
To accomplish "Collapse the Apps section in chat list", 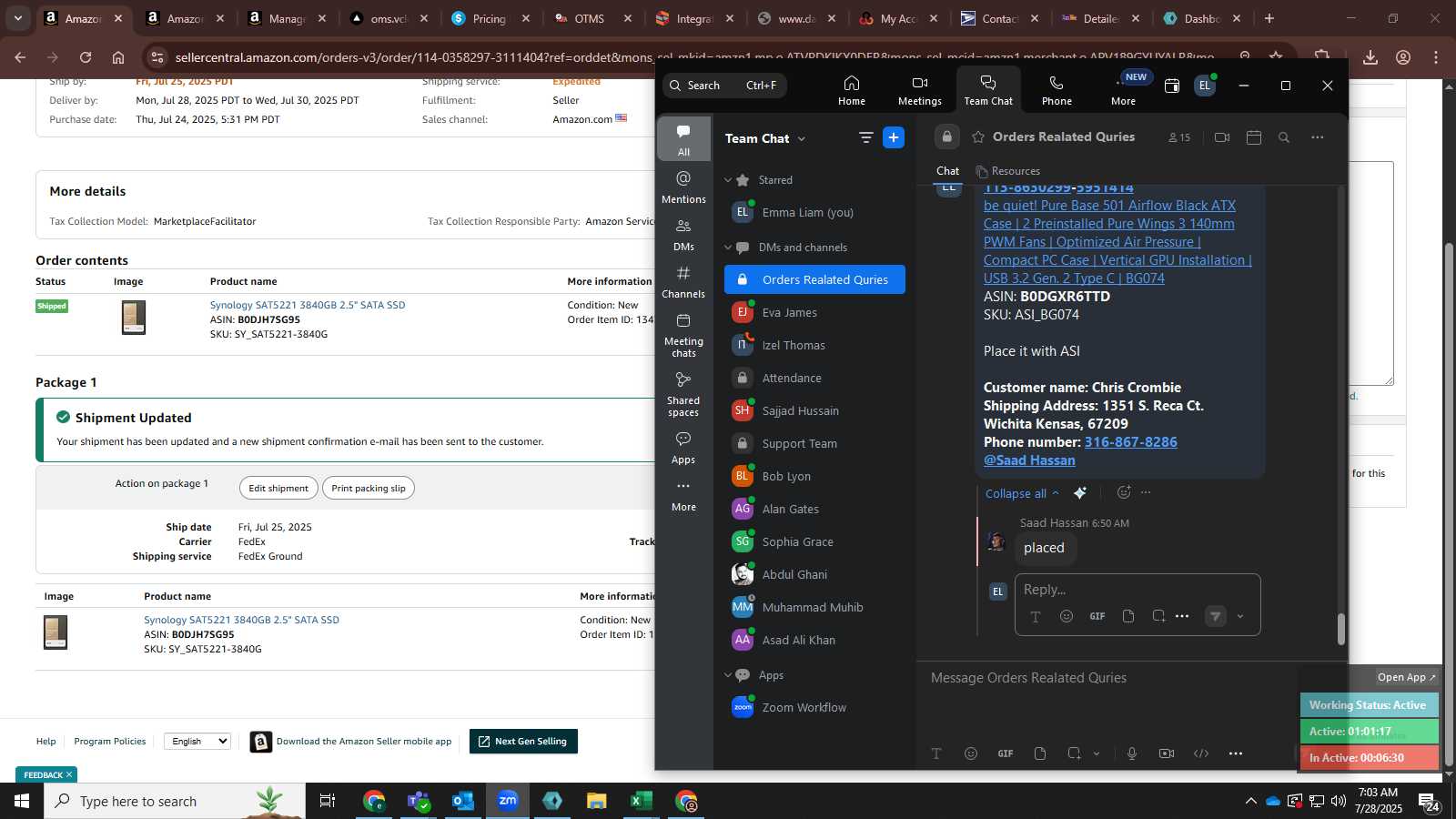I will point(728,675).
